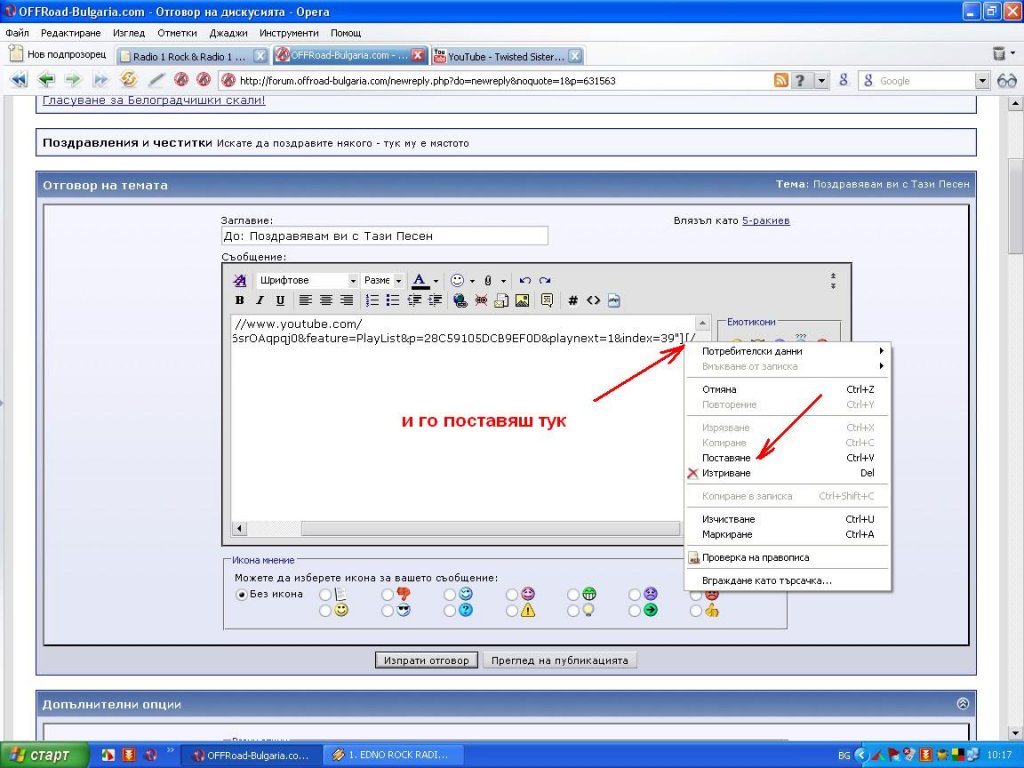Viewport: 1024px width, 768px height.
Task: Select the question mark post icon radio
Action: [449, 611]
